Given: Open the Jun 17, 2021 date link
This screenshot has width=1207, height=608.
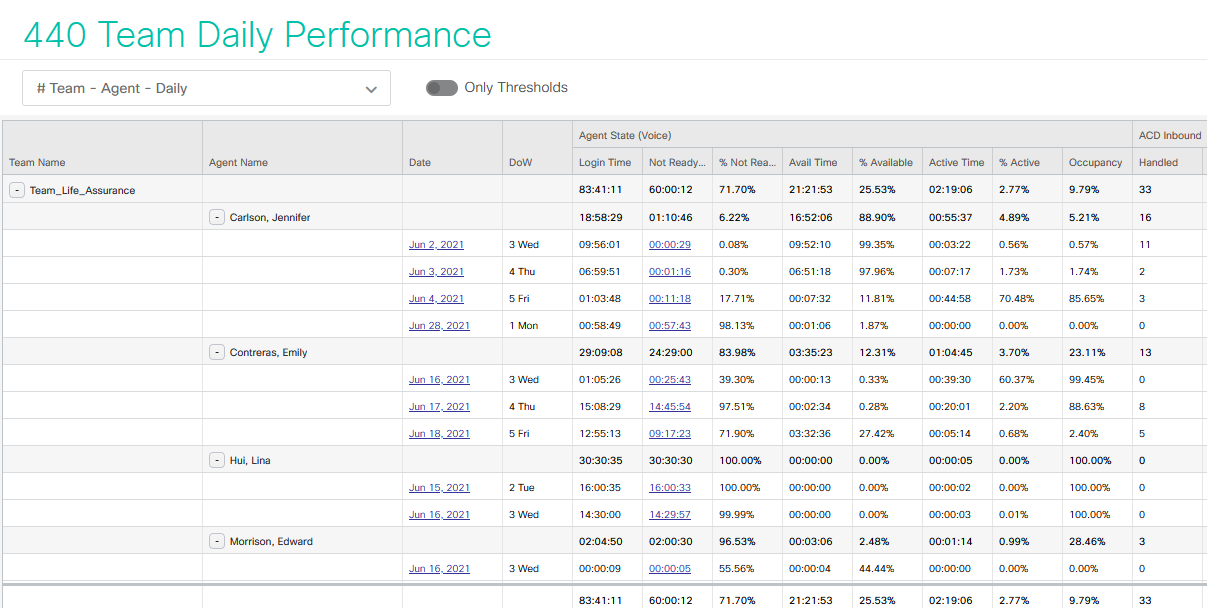Looking at the screenshot, I should pos(439,406).
